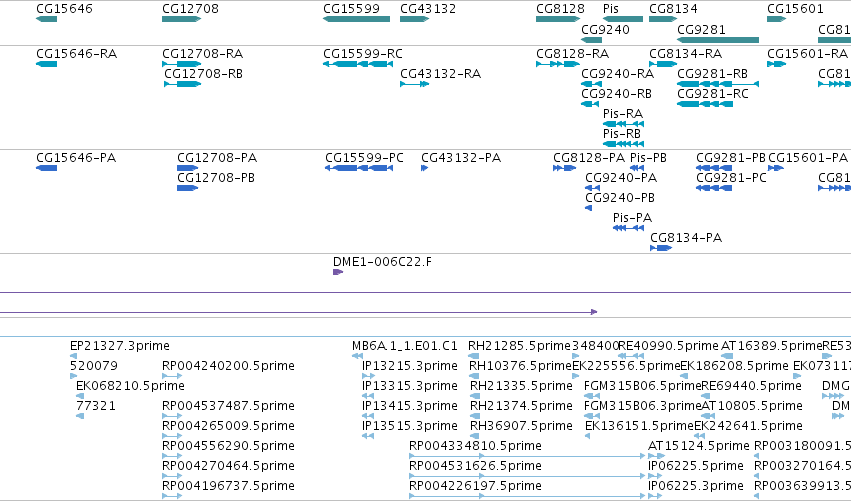Click the CG9240 gene label
Image resolution: width=851 pixels, height=501 pixels.
coord(605,29)
